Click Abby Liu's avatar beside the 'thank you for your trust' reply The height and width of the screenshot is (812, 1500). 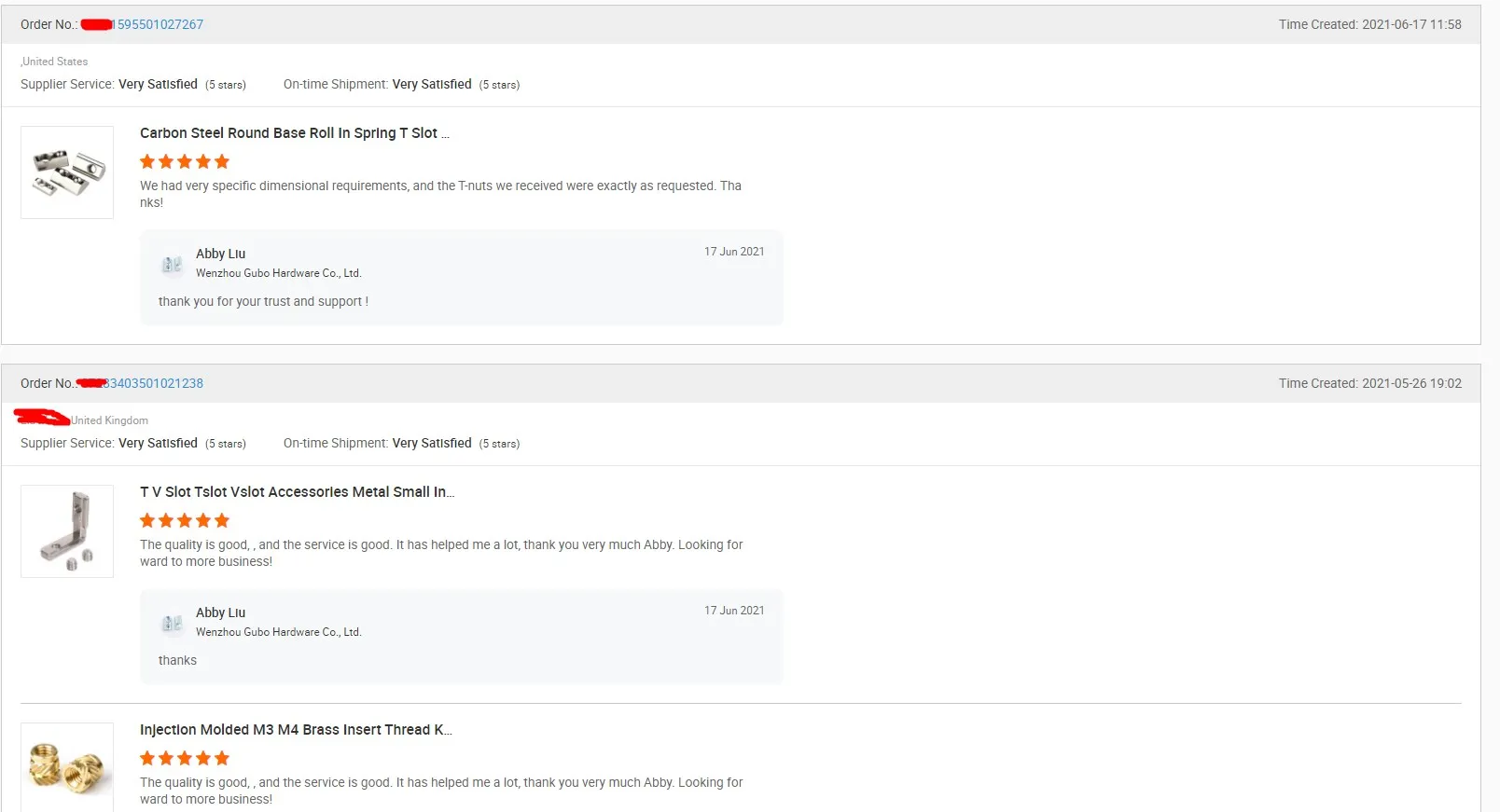tap(173, 264)
